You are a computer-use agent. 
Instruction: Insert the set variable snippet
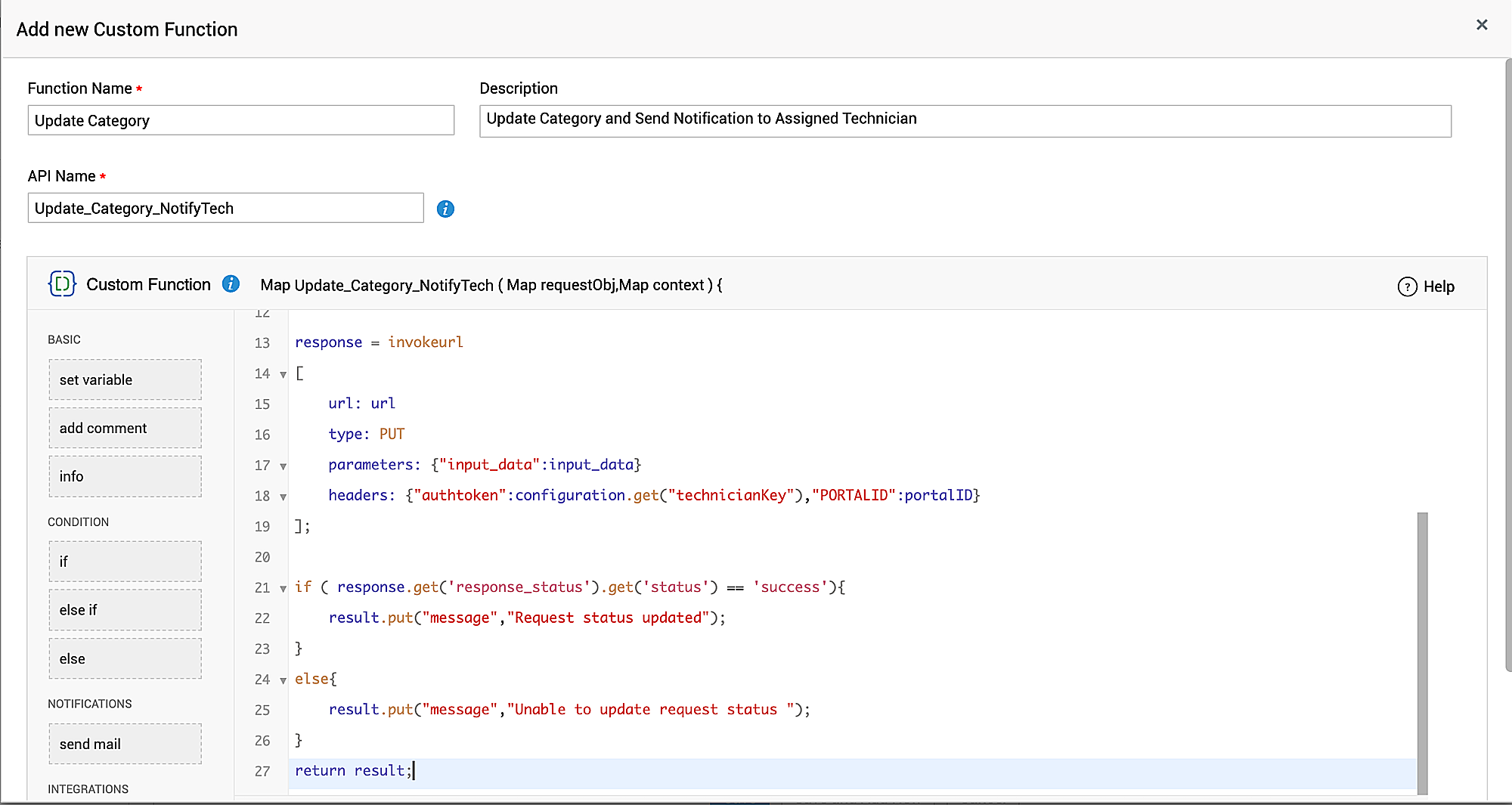click(x=125, y=379)
